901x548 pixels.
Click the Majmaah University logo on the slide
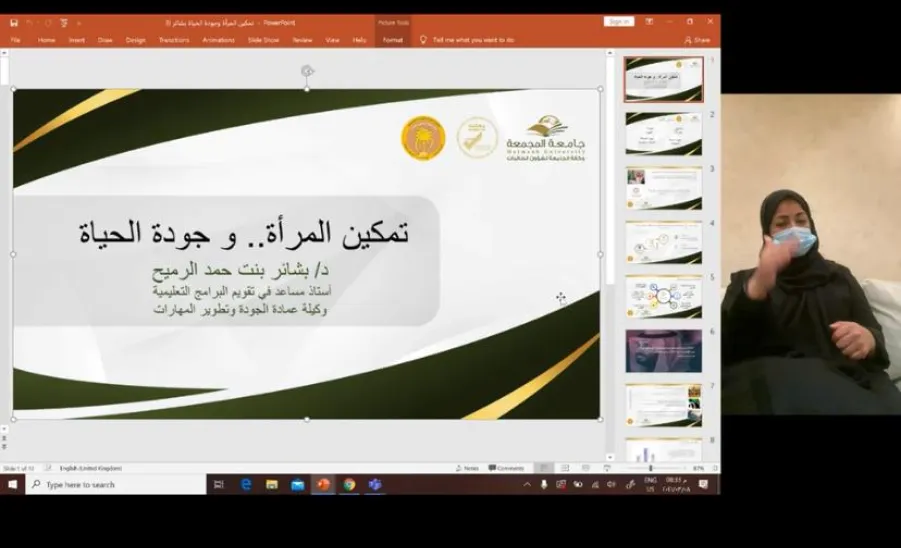pos(545,138)
